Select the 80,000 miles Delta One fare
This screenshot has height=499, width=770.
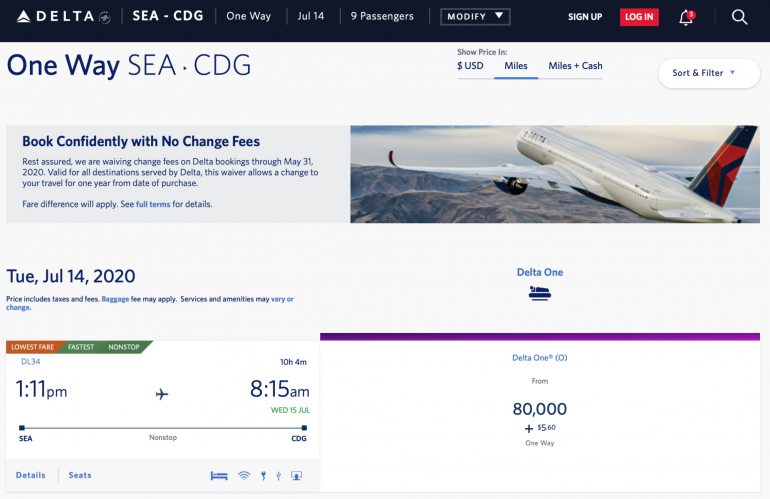[539, 409]
